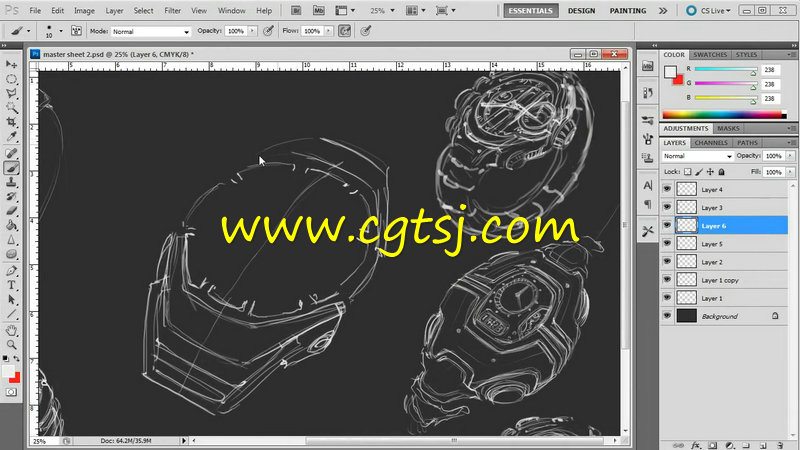This screenshot has height=450, width=800.
Task: Hide Layer 1 copy visibility eye
Action: click(x=667, y=280)
